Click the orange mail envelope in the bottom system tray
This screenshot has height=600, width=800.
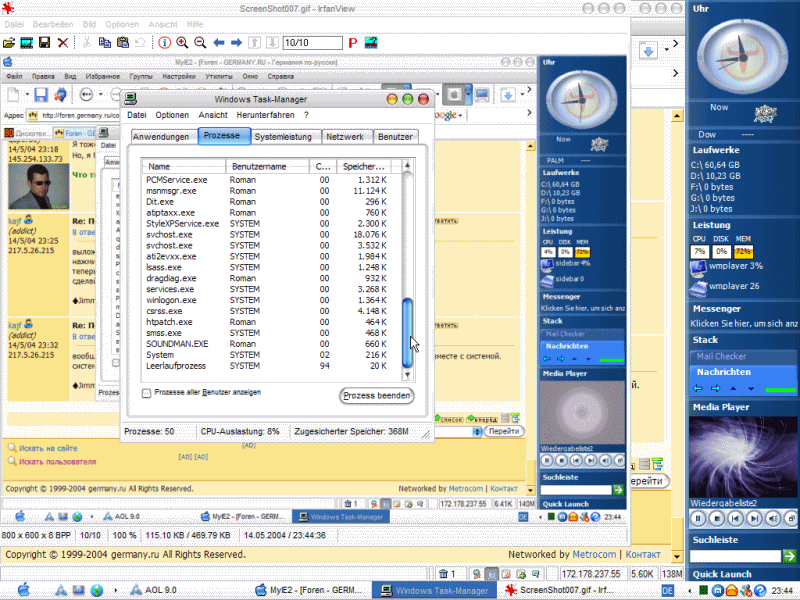732,591
